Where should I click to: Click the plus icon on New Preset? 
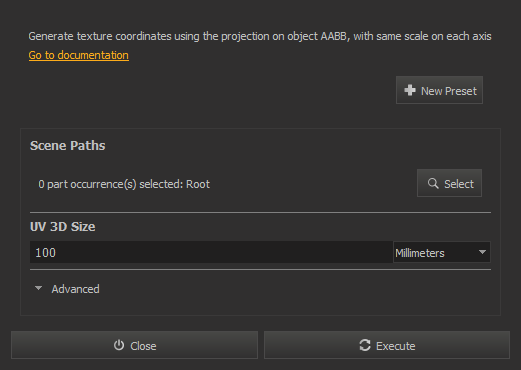click(410, 90)
